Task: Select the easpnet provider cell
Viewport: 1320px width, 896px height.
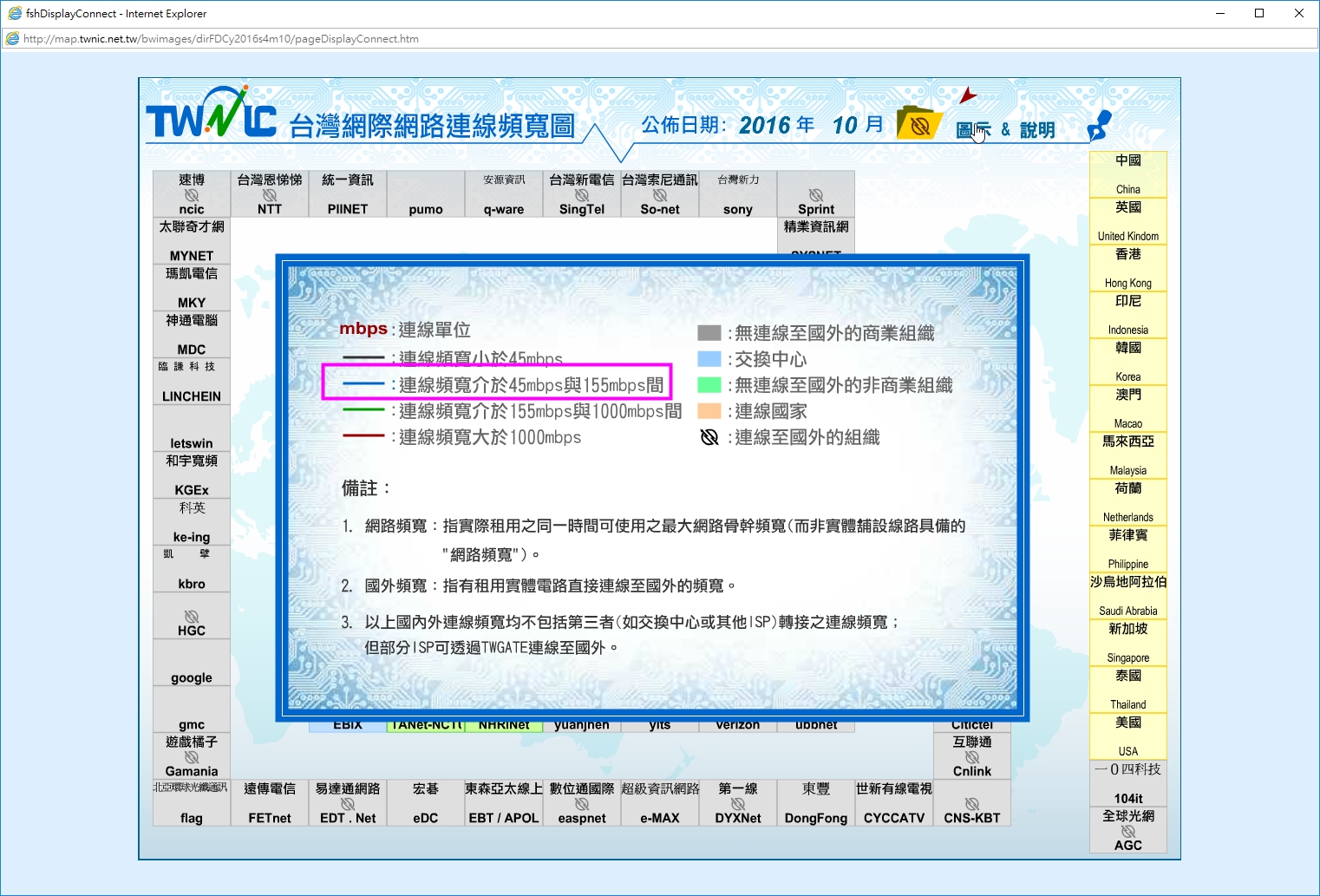Action: [582, 802]
